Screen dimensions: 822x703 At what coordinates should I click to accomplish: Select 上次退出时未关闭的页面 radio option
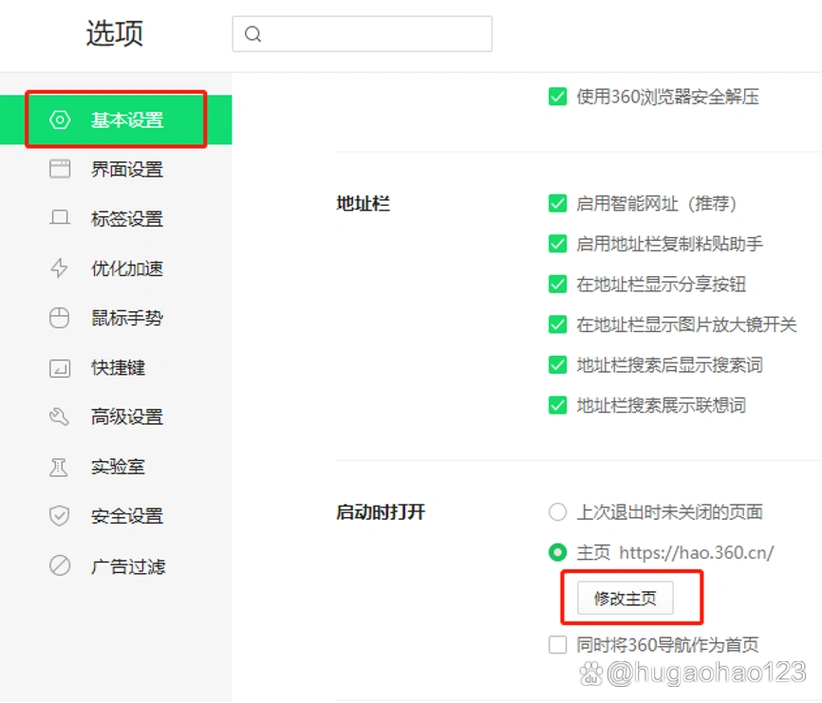pos(557,511)
